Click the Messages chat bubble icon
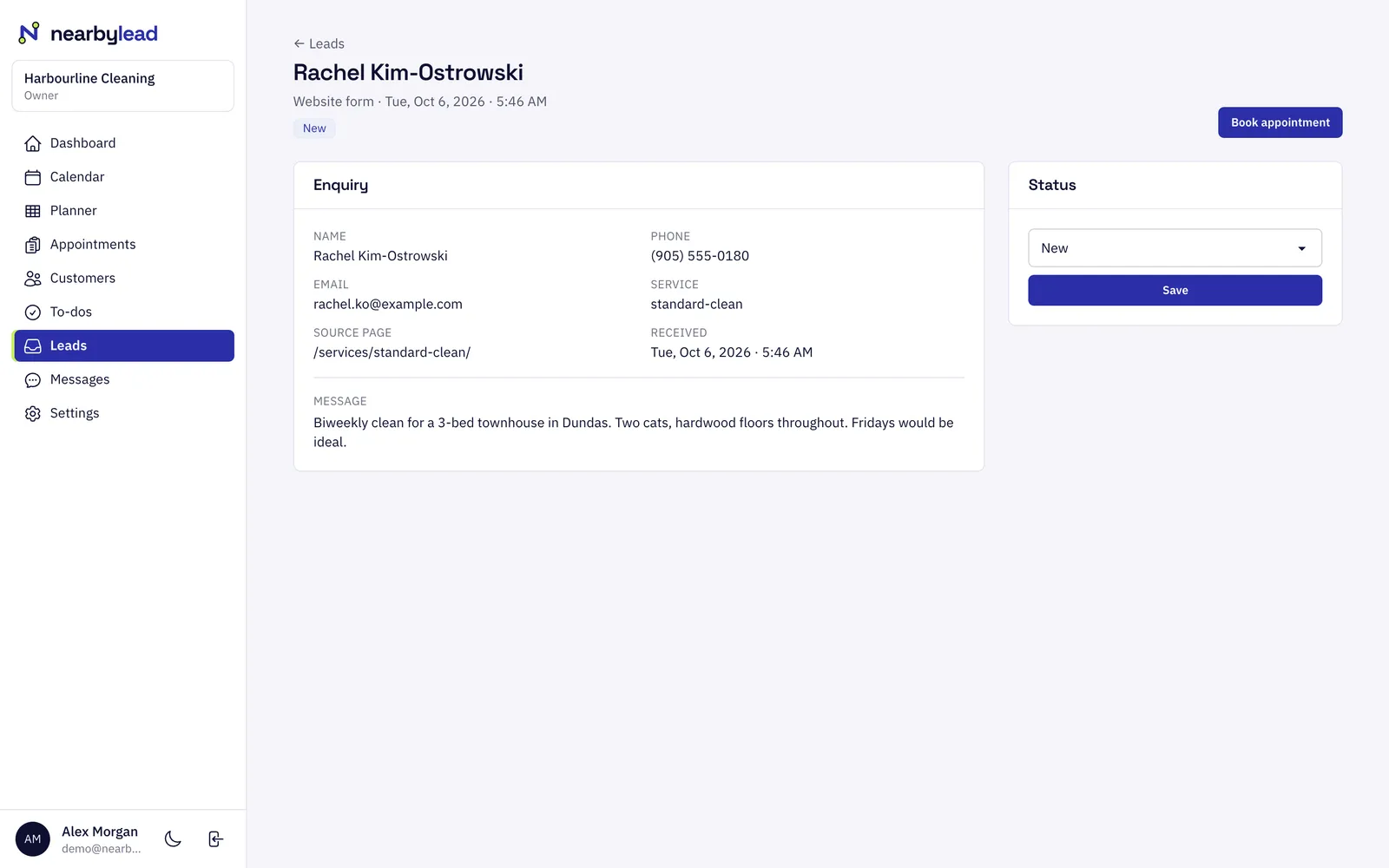Viewport: 1389px width, 868px height. pos(33,380)
